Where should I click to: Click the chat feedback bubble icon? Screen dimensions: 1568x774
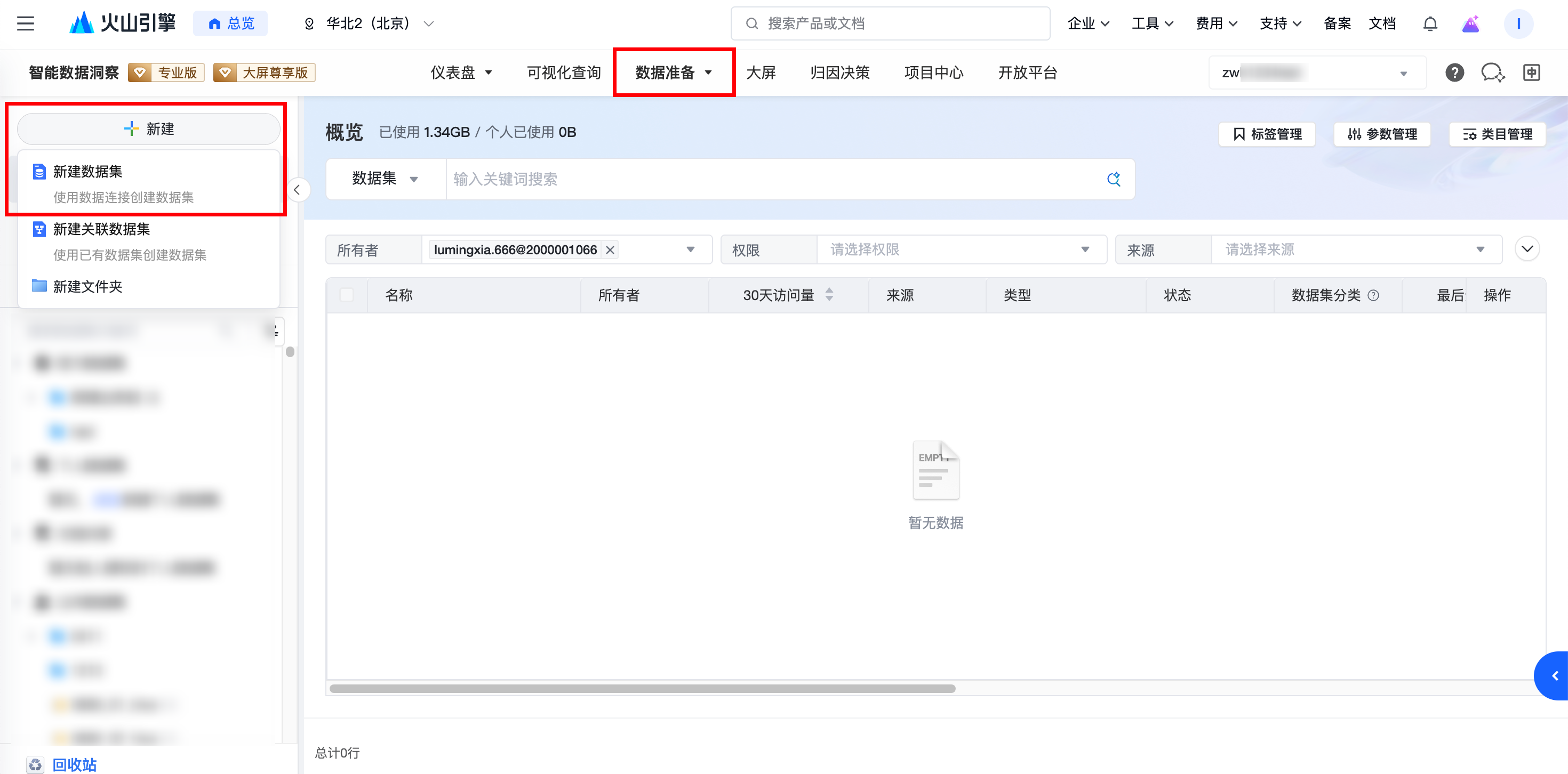(x=1492, y=72)
